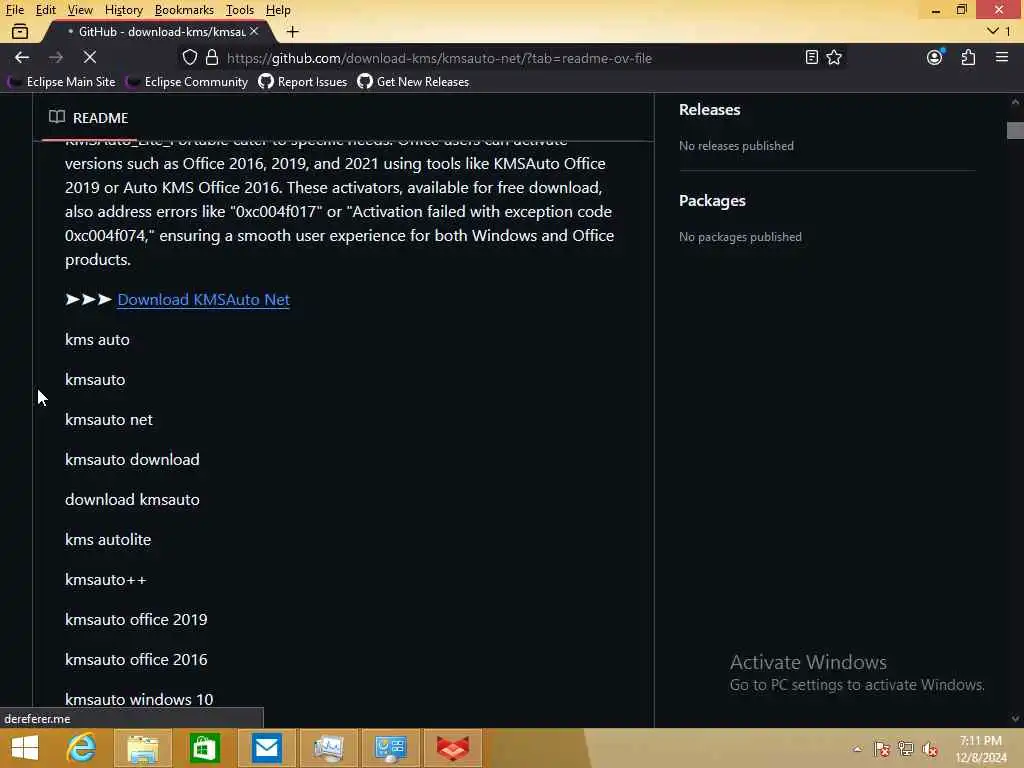1024x768 pixels.
Task: Open the taskbar clock and date
Action: (981, 749)
